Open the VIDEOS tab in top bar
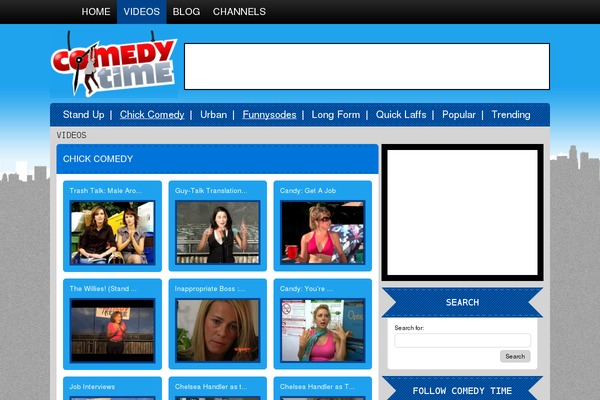The image size is (600, 400). pyautogui.click(x=142, y=11)
